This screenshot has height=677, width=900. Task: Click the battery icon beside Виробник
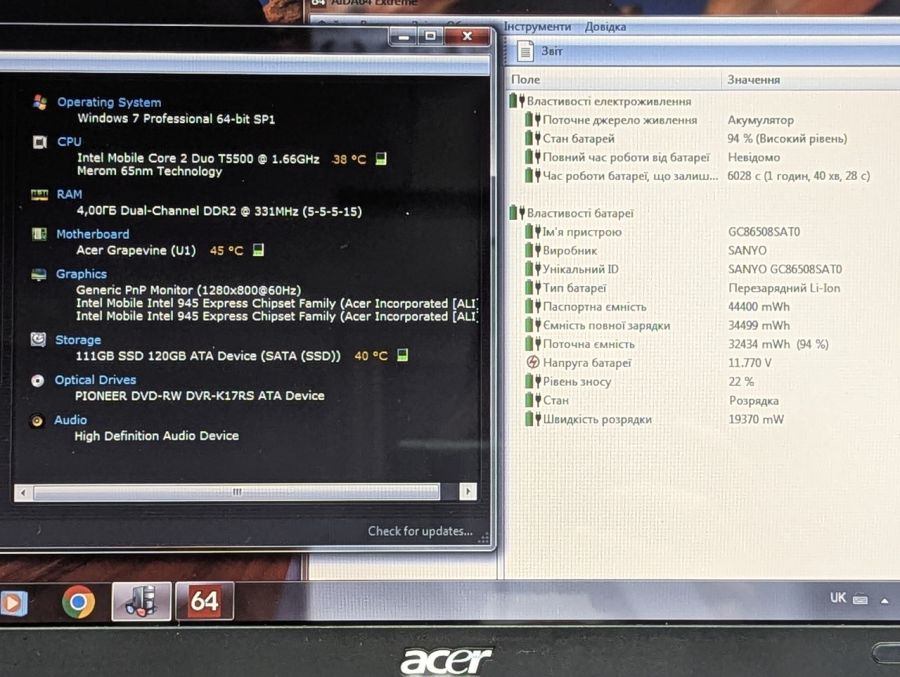click(x=533, y=250)
